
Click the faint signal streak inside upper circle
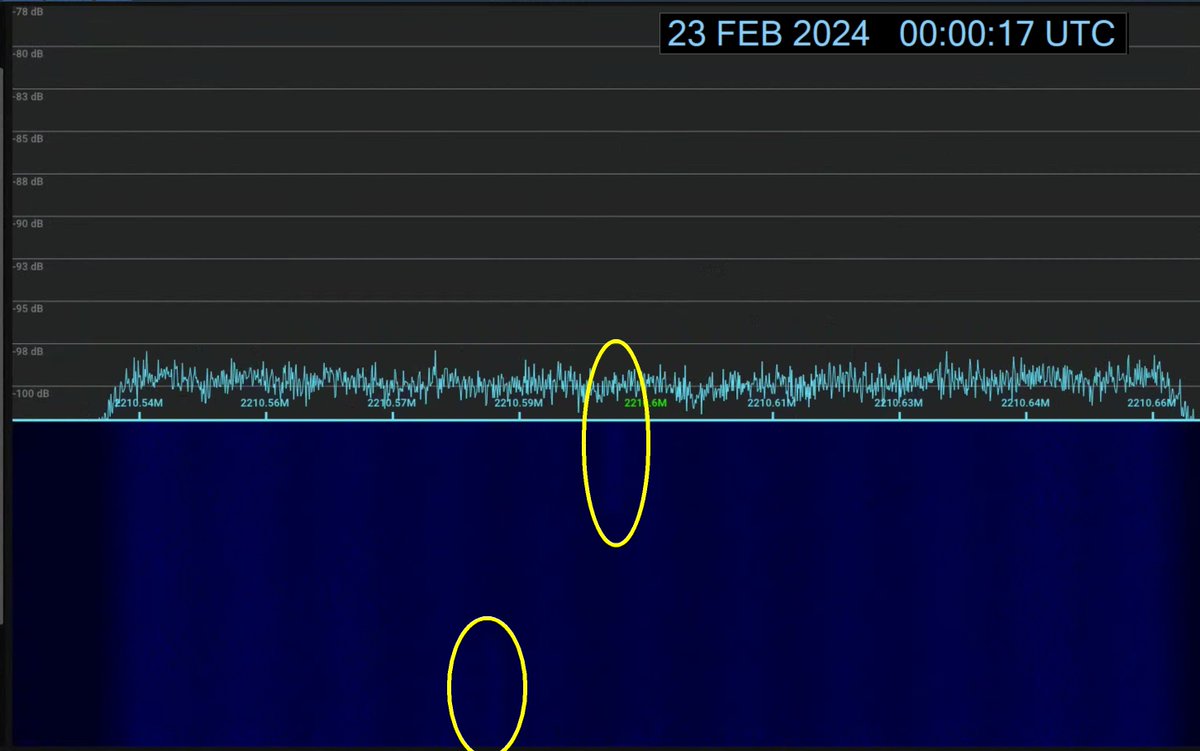(616, 470)
